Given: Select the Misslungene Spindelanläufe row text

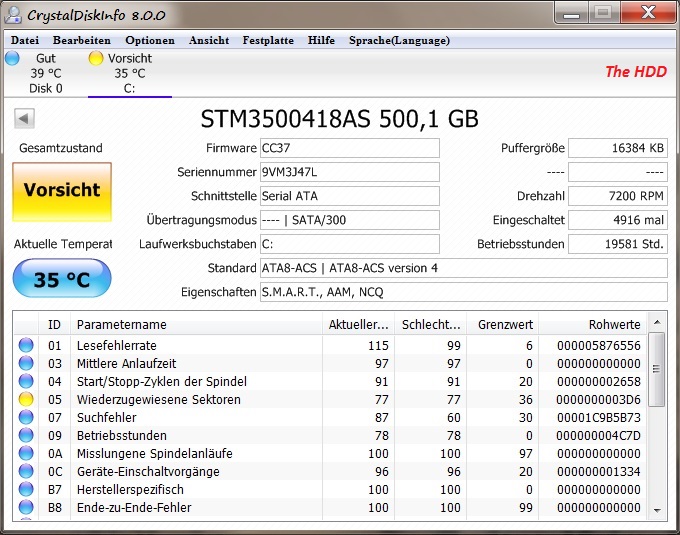Looking at the screenshot, I should pyautogui.click(x=155, y=453).
